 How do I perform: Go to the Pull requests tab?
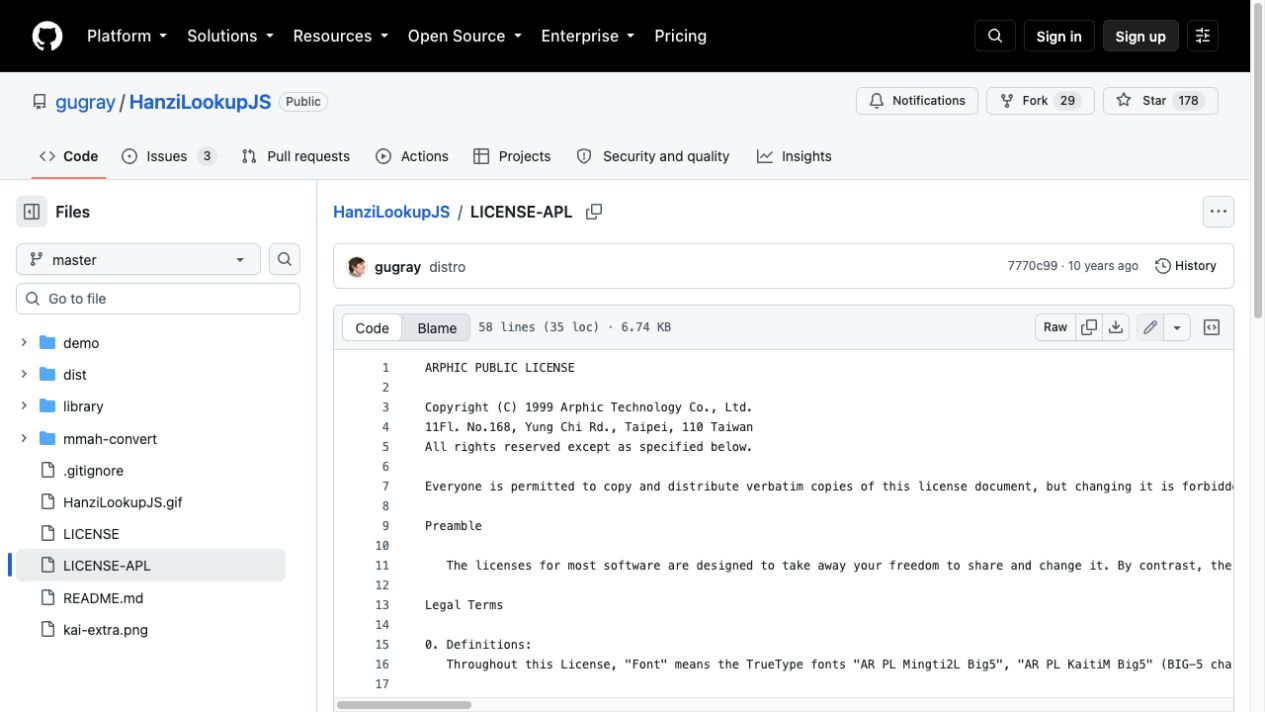tap(296, 156)
